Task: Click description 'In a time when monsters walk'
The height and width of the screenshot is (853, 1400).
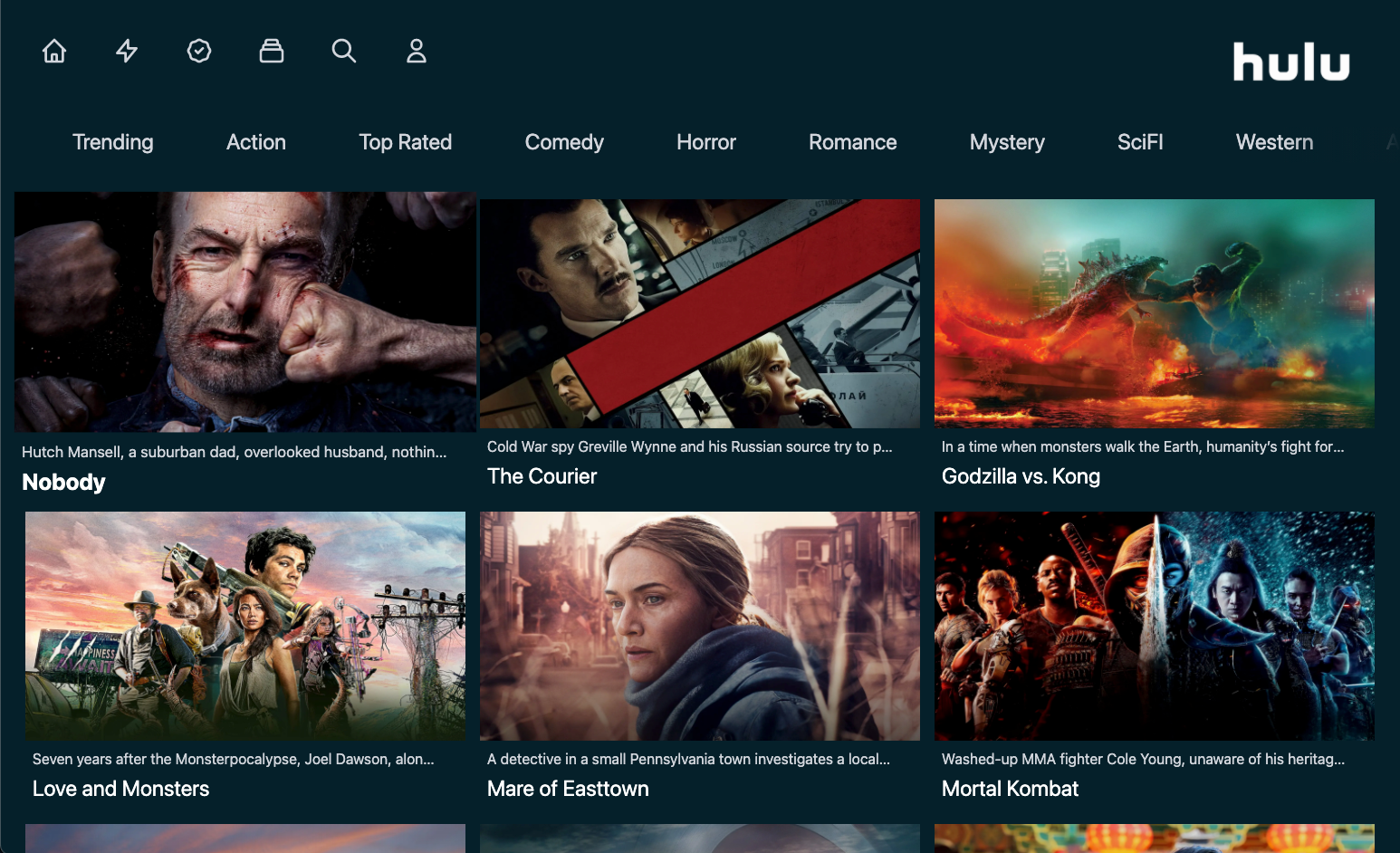Action: [1143, 446]
